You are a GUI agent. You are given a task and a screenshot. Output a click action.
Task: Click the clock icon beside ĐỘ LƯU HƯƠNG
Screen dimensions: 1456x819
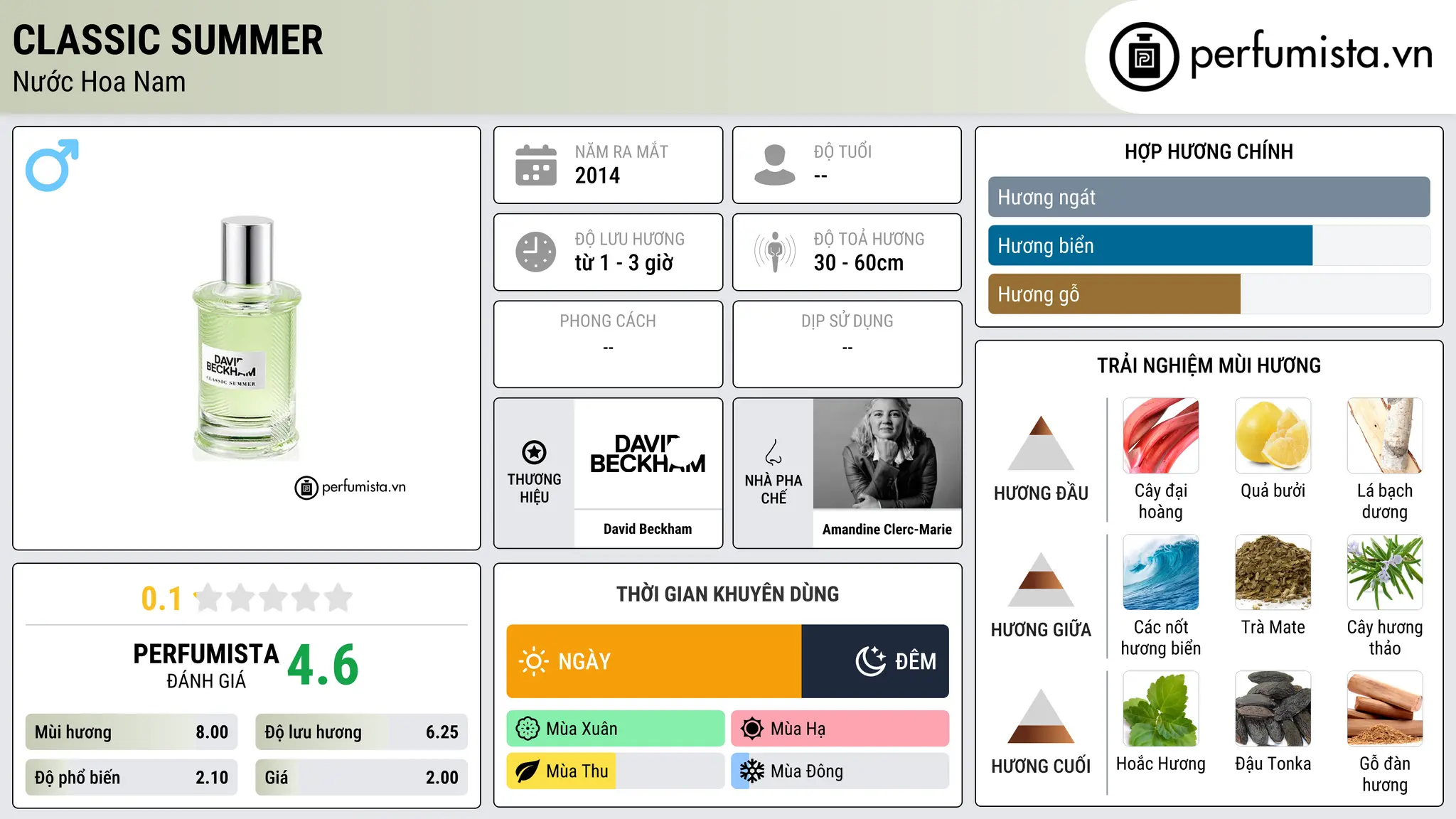click(x=536, y=252)
